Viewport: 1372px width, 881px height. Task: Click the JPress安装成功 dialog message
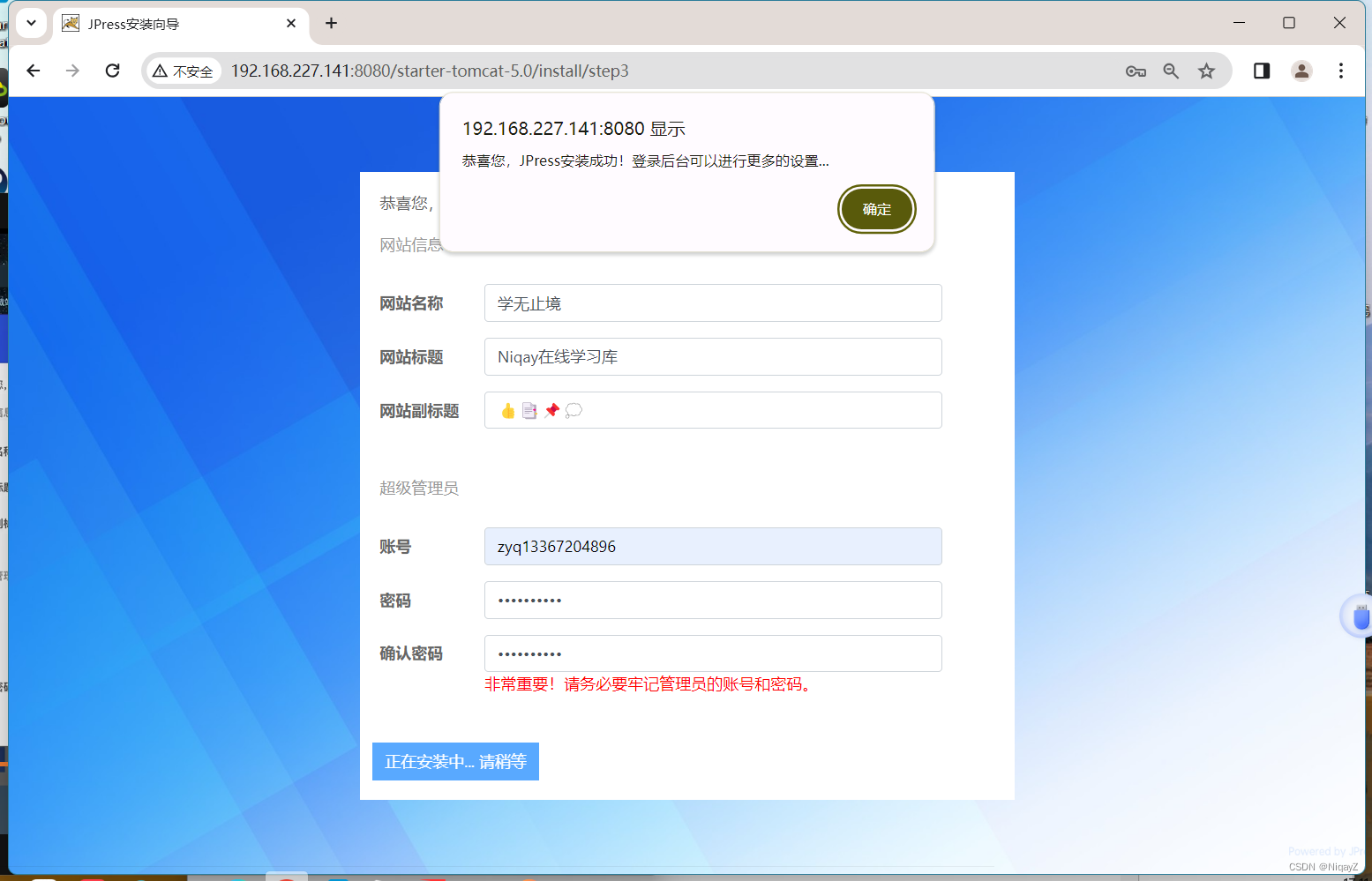pyautogui.click(x=646, y=161)
